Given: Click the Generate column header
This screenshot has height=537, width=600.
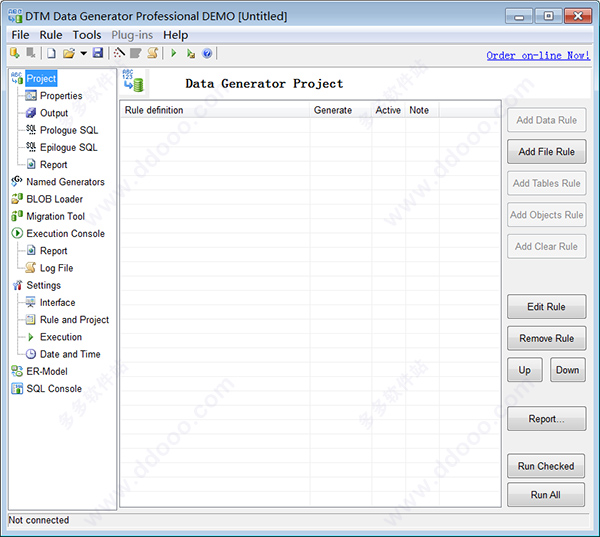Looking at the screenshot, I should [x=341, y=110].
